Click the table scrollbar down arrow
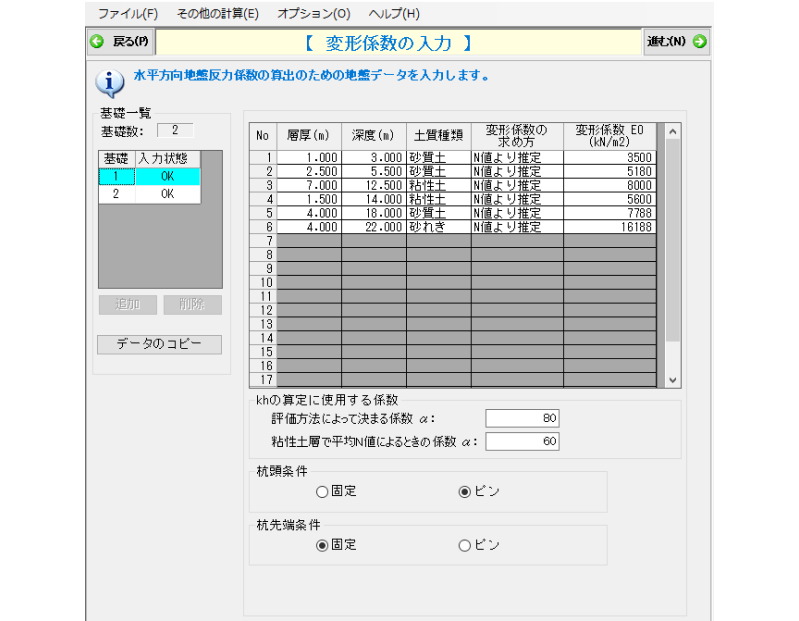Image resolution: width=799 pixels, height=621 pixels. pyautogui.click(x=673, y=380)
